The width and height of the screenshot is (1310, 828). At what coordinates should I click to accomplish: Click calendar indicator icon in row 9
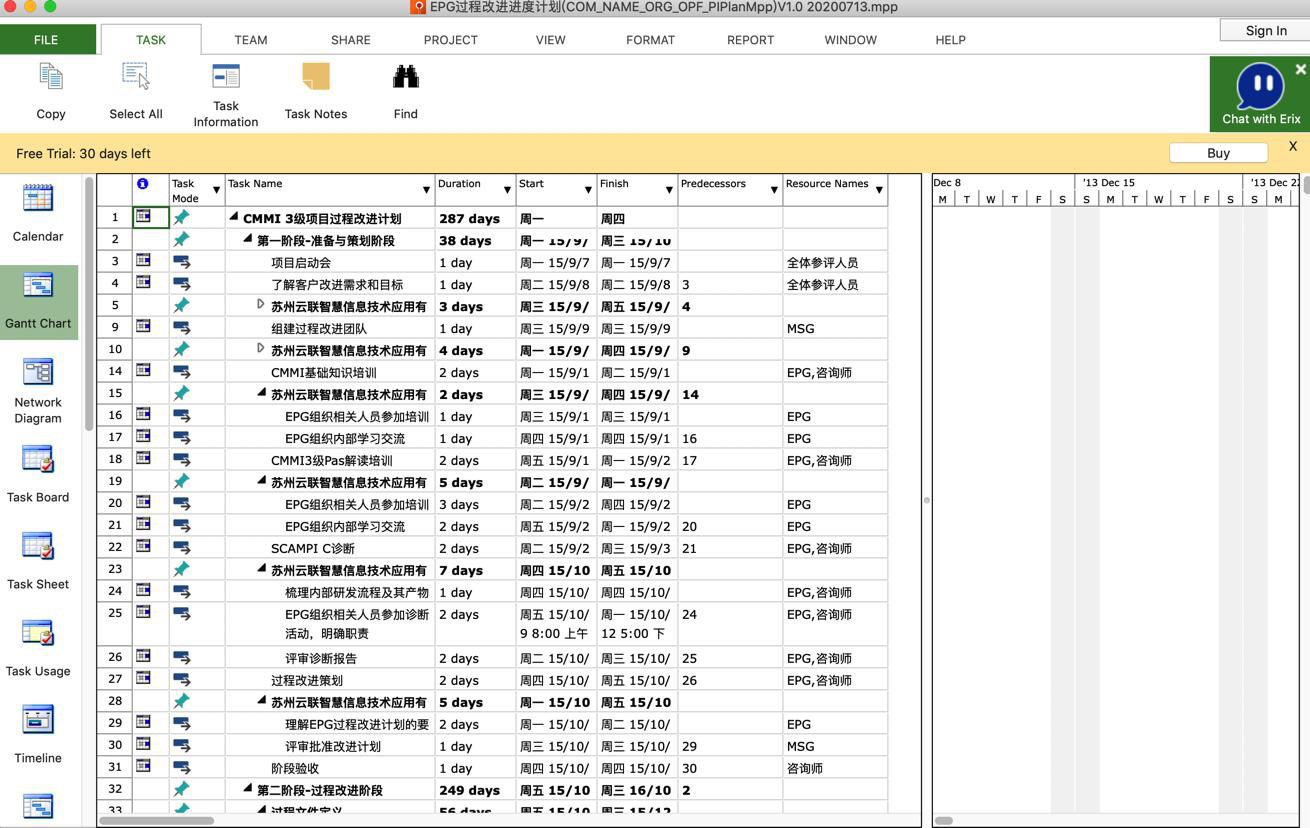(143, 327)
